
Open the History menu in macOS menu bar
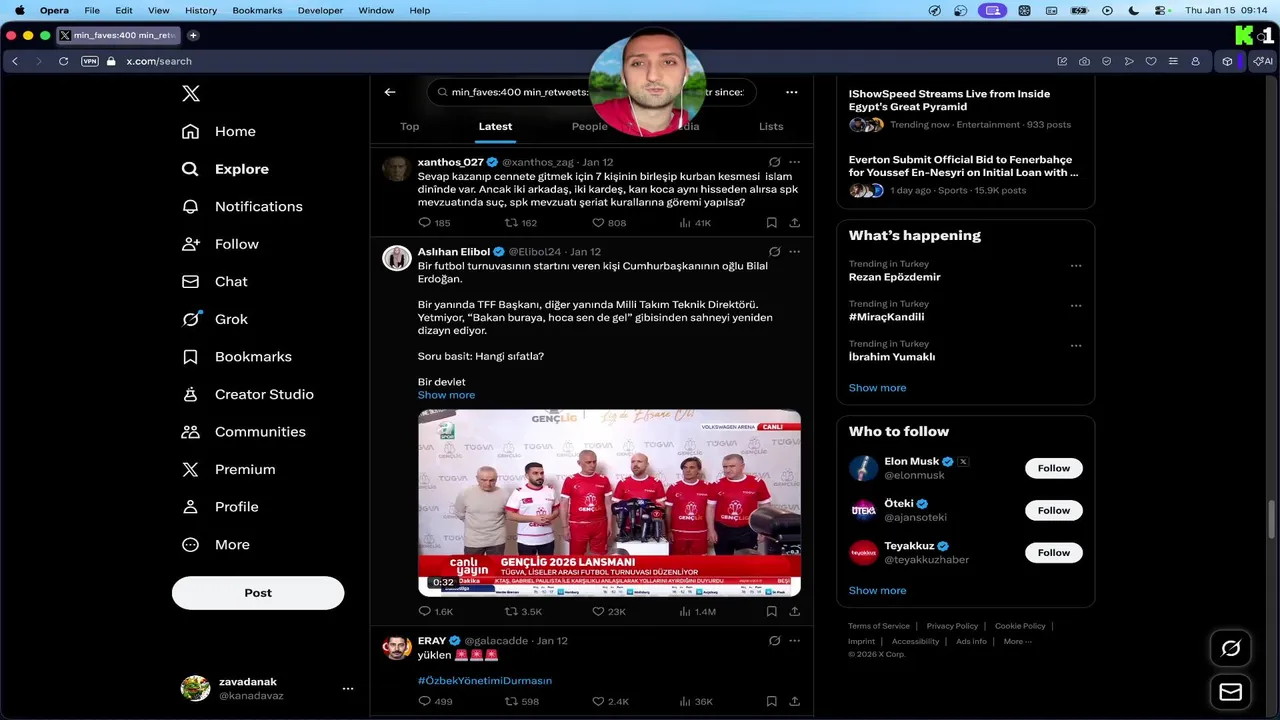point(200,10)
